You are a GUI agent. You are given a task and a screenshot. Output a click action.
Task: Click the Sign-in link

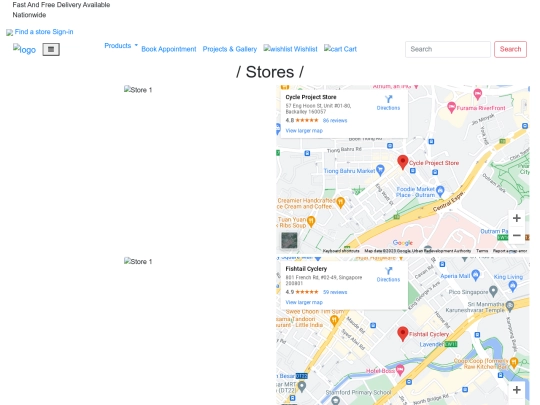pyautogui.click(x=63, y=32)
